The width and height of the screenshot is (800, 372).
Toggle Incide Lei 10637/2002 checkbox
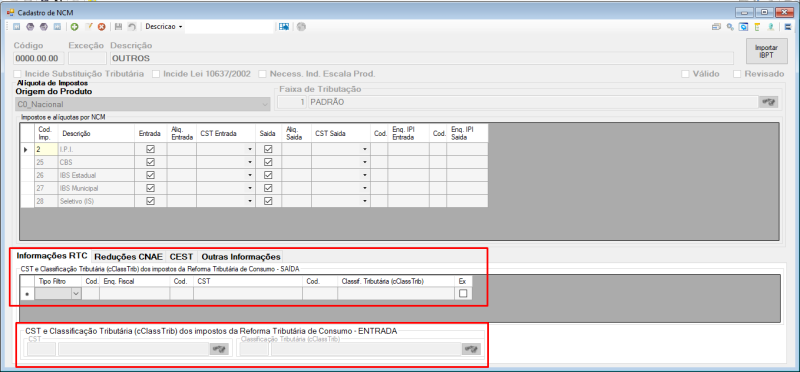point(157,74)
